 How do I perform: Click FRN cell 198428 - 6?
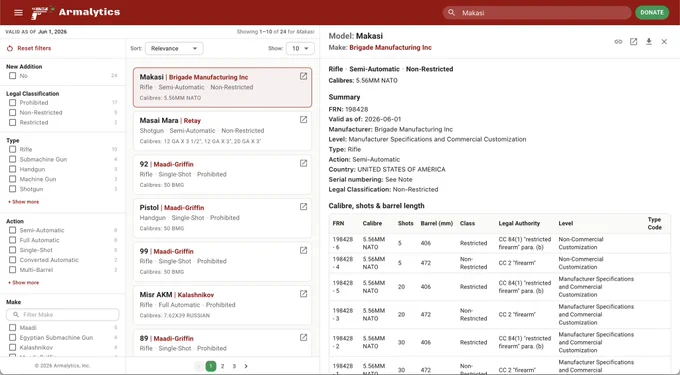click(343, 243)
